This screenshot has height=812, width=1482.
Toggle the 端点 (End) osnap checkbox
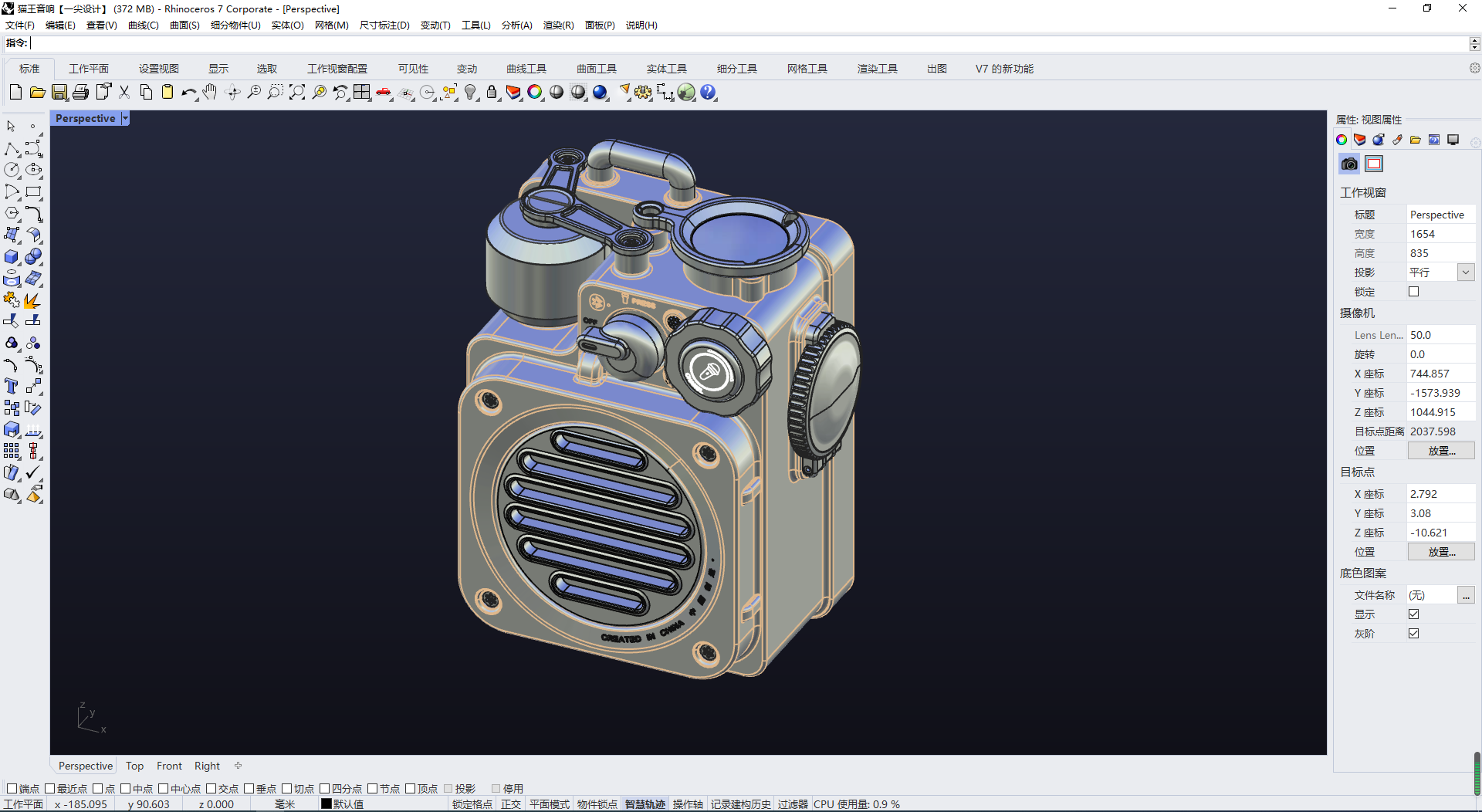[x=12, y=788]
